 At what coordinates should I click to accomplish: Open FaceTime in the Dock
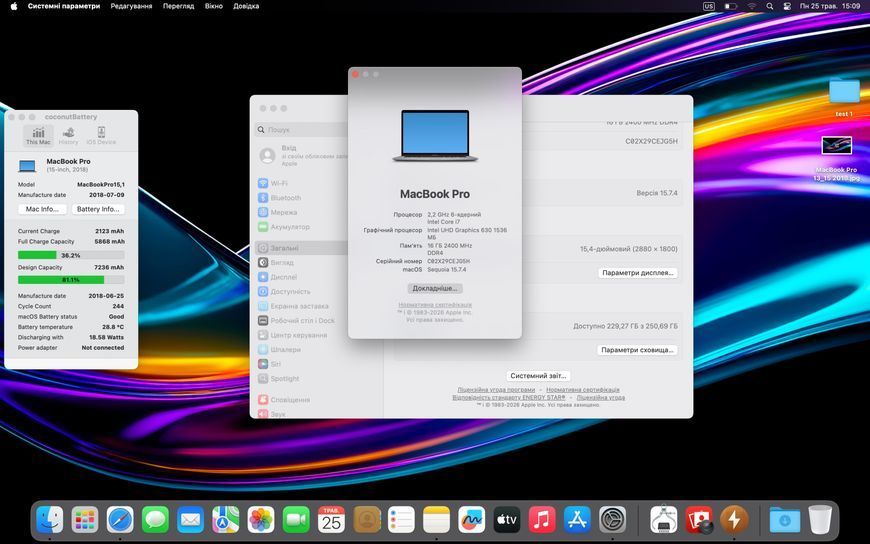[x=296, y=520]
